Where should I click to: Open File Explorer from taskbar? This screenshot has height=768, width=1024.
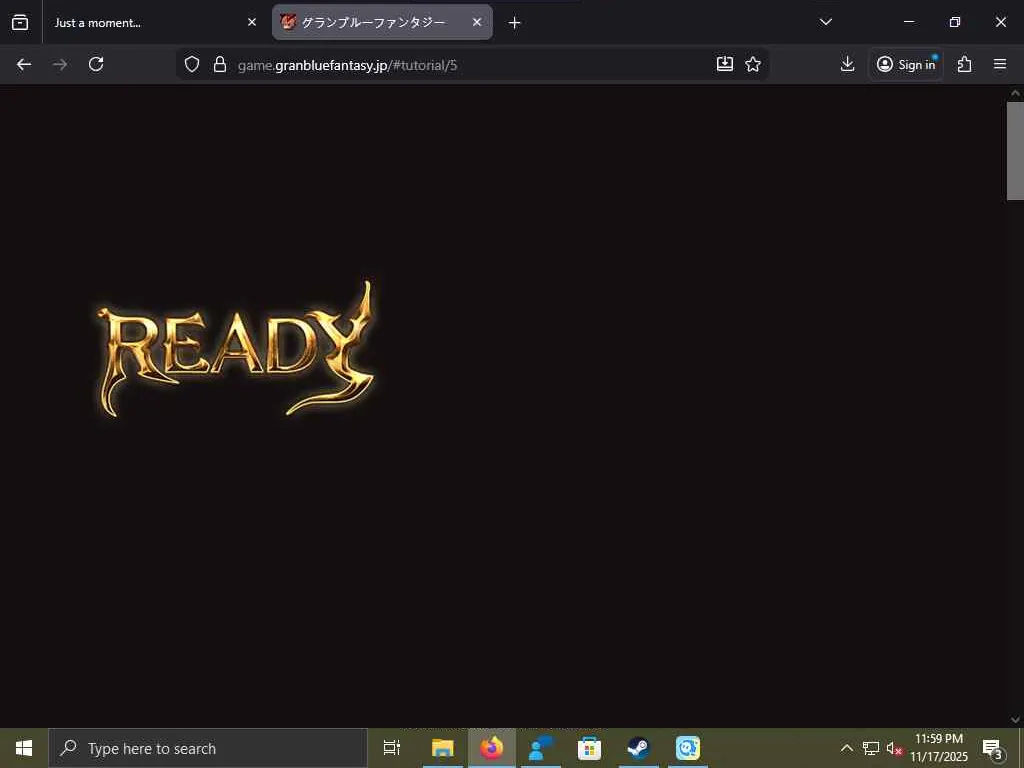pyautogui.click(x=443, y=748)
